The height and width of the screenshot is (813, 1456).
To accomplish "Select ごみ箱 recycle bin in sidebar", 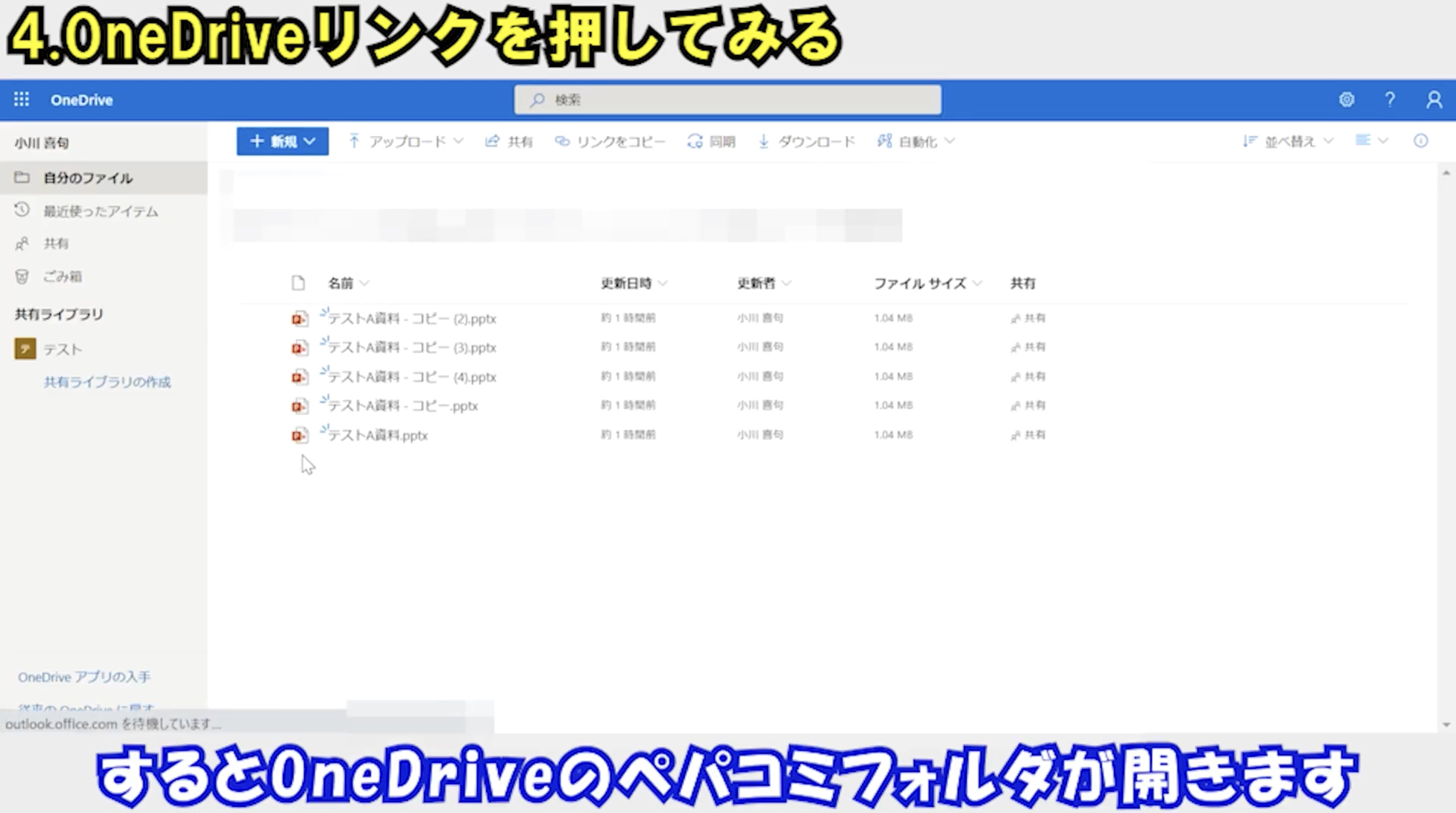I will (x=62, y=276).
